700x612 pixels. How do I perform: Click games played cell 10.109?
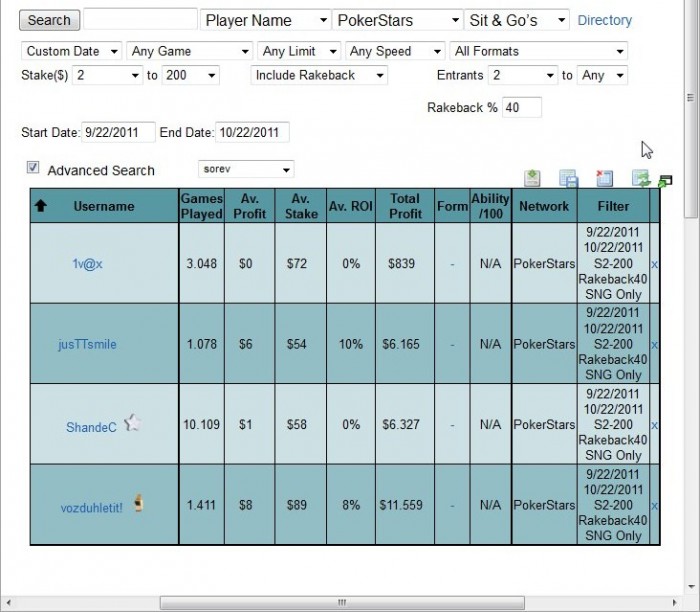[201, 424]
